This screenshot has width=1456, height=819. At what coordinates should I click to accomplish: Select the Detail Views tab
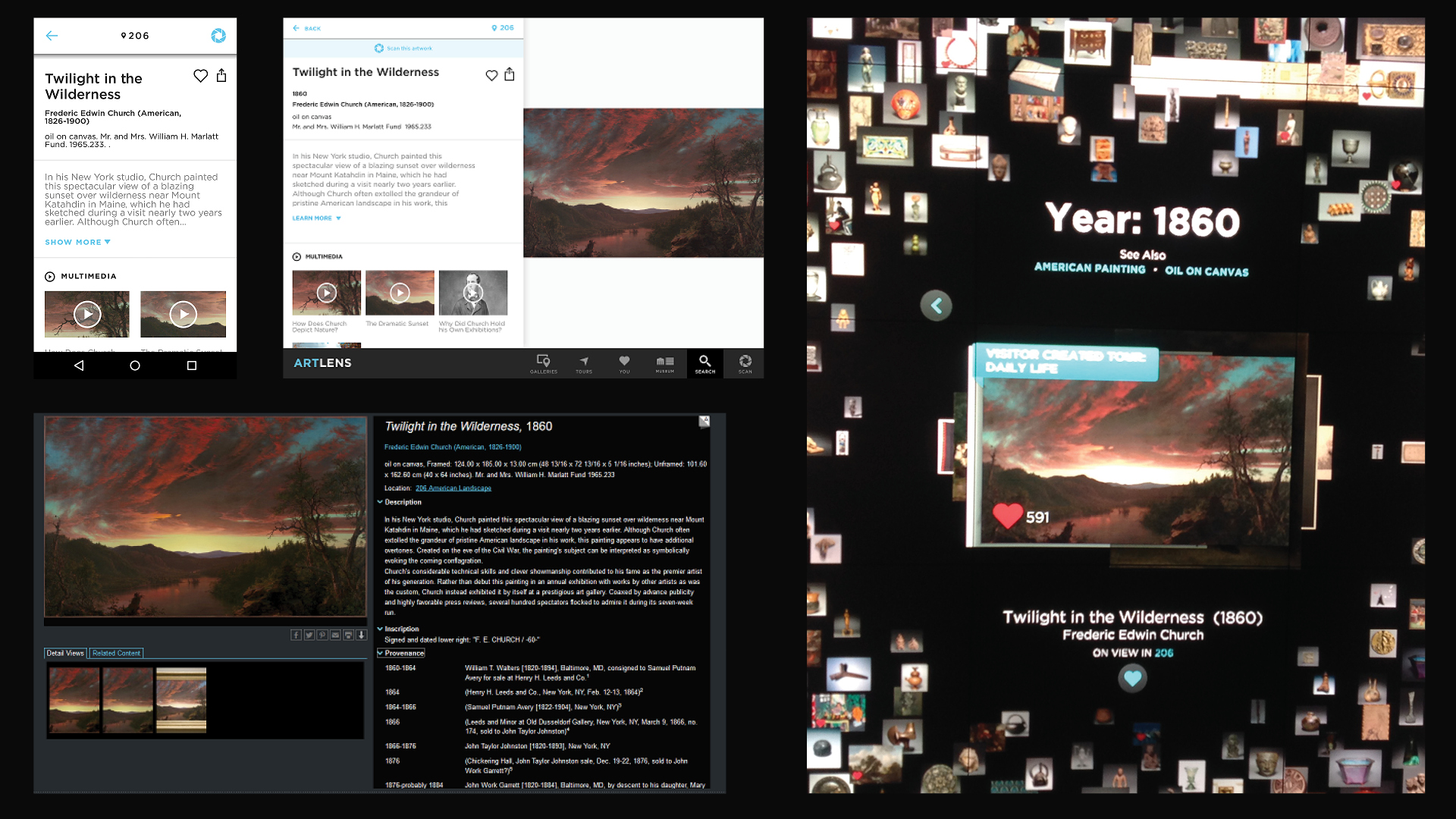coord(65,653)
